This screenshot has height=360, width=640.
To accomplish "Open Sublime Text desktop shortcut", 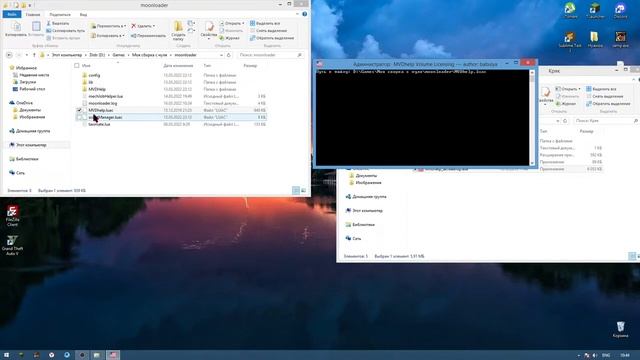I will pyautogui.click(x=570, y=42).
